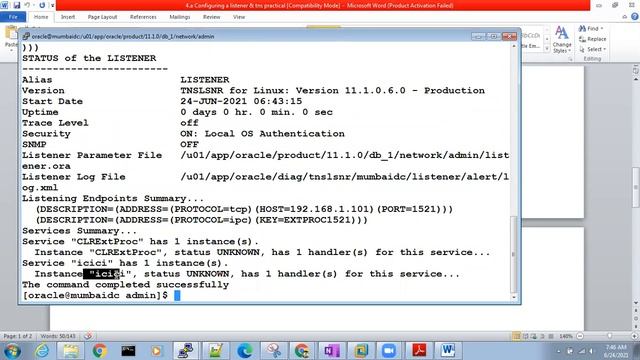
Task: Click Replace in the Editing group
Action: point(593,39)
